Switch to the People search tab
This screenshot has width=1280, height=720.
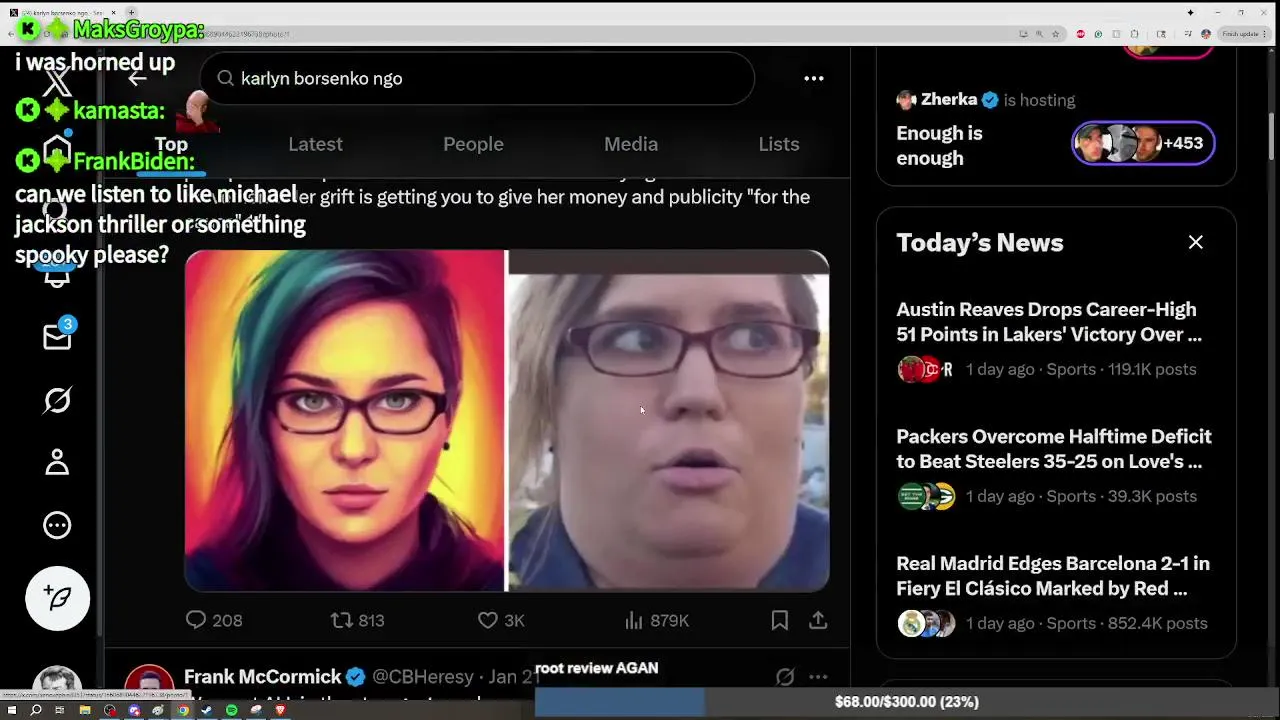473,144
